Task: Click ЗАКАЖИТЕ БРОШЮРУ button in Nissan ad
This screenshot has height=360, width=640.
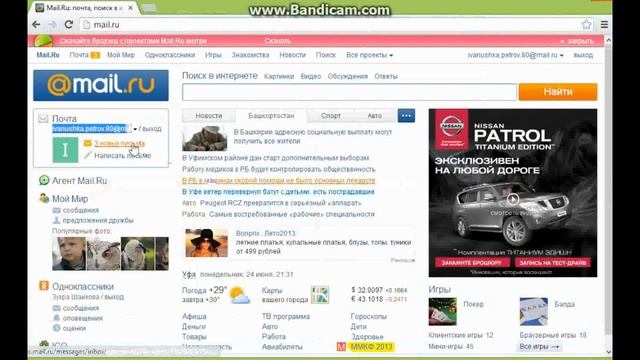Action: point(472,263)
